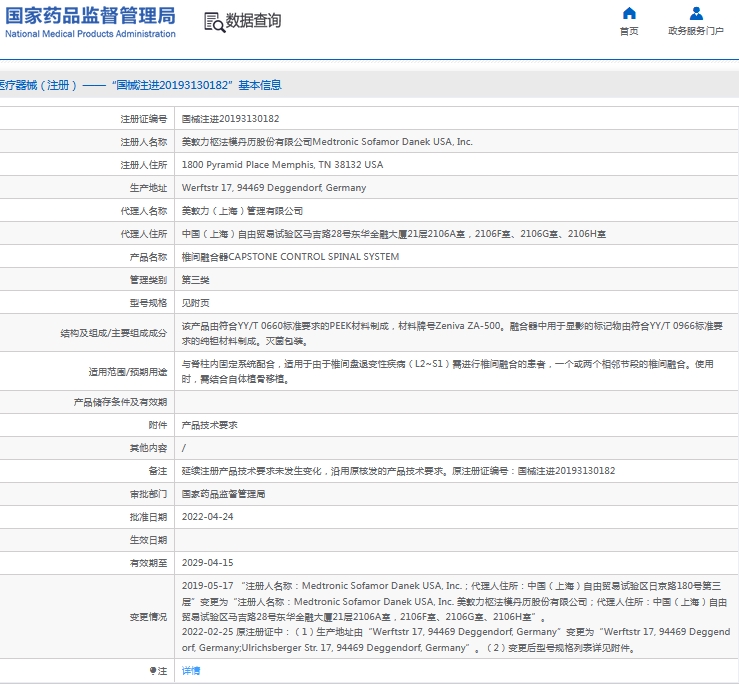Click approval date 2022-04-24
The image size is (739, 686).
coord(207,517)
